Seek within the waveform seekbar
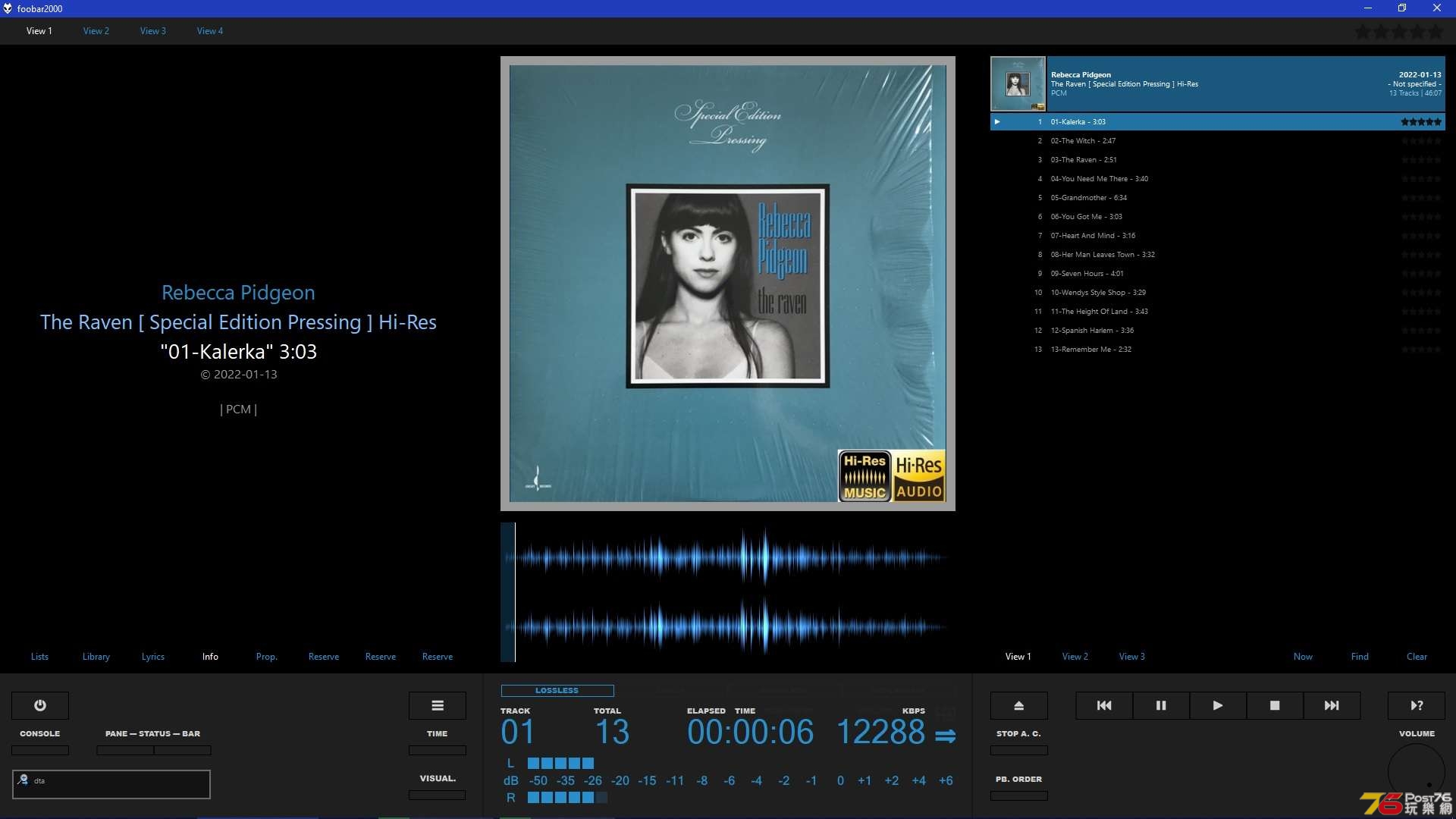Screen dimensions: 1456x819 pos(728,592)
